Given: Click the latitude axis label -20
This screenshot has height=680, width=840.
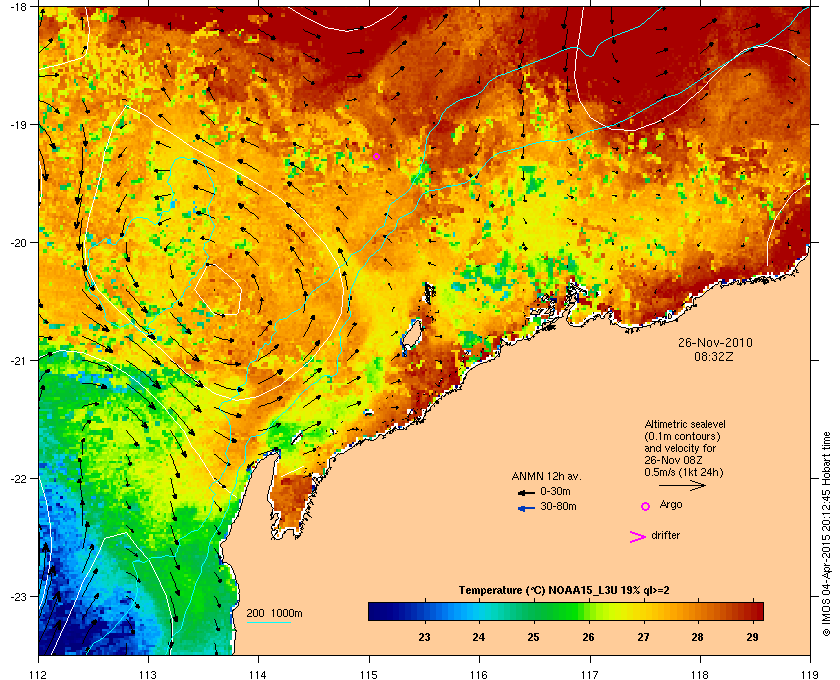Looking at the screenshot, I should click(x=19, y=243).
